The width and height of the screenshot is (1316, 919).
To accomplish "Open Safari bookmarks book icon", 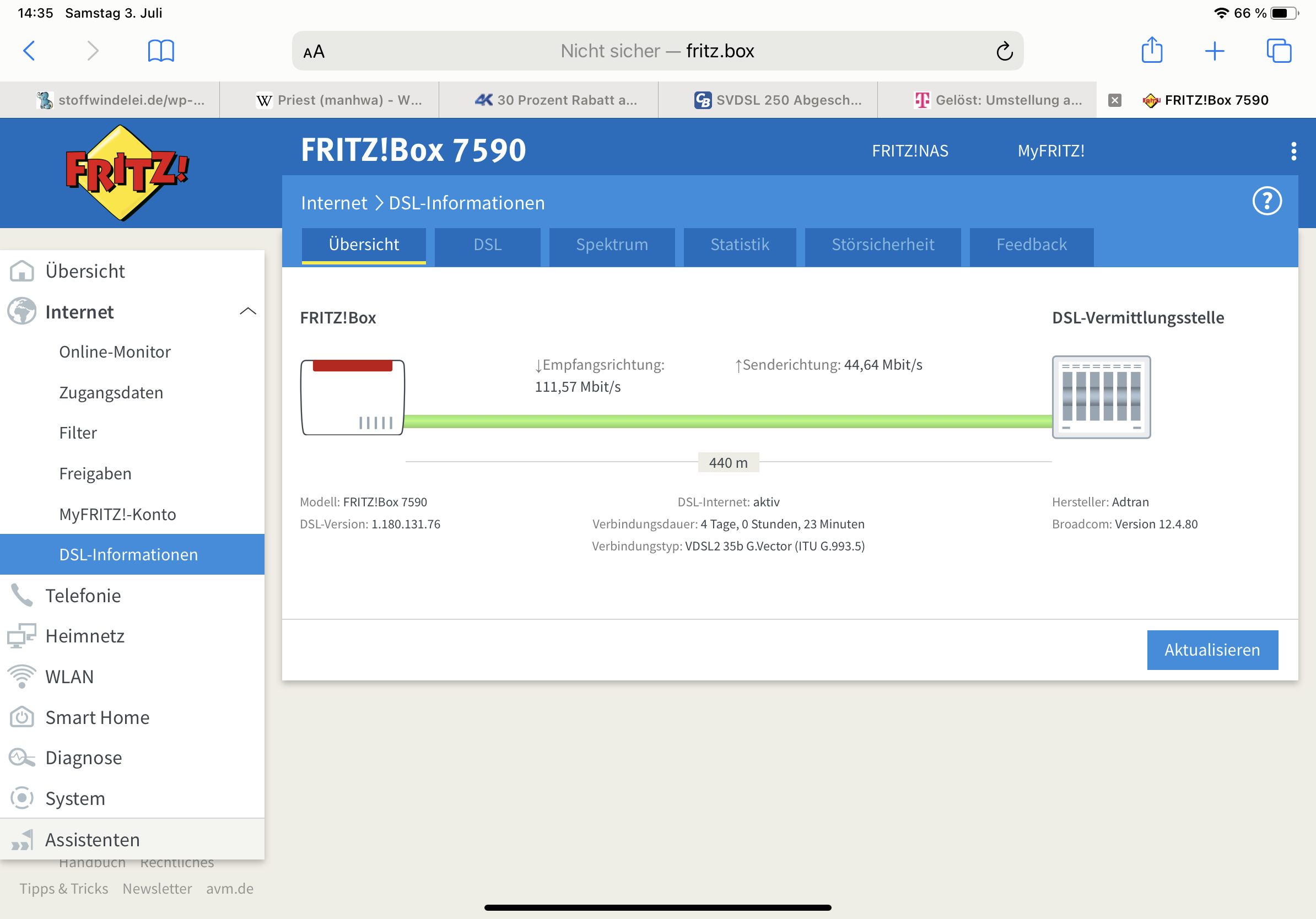I will click(160, 51).
